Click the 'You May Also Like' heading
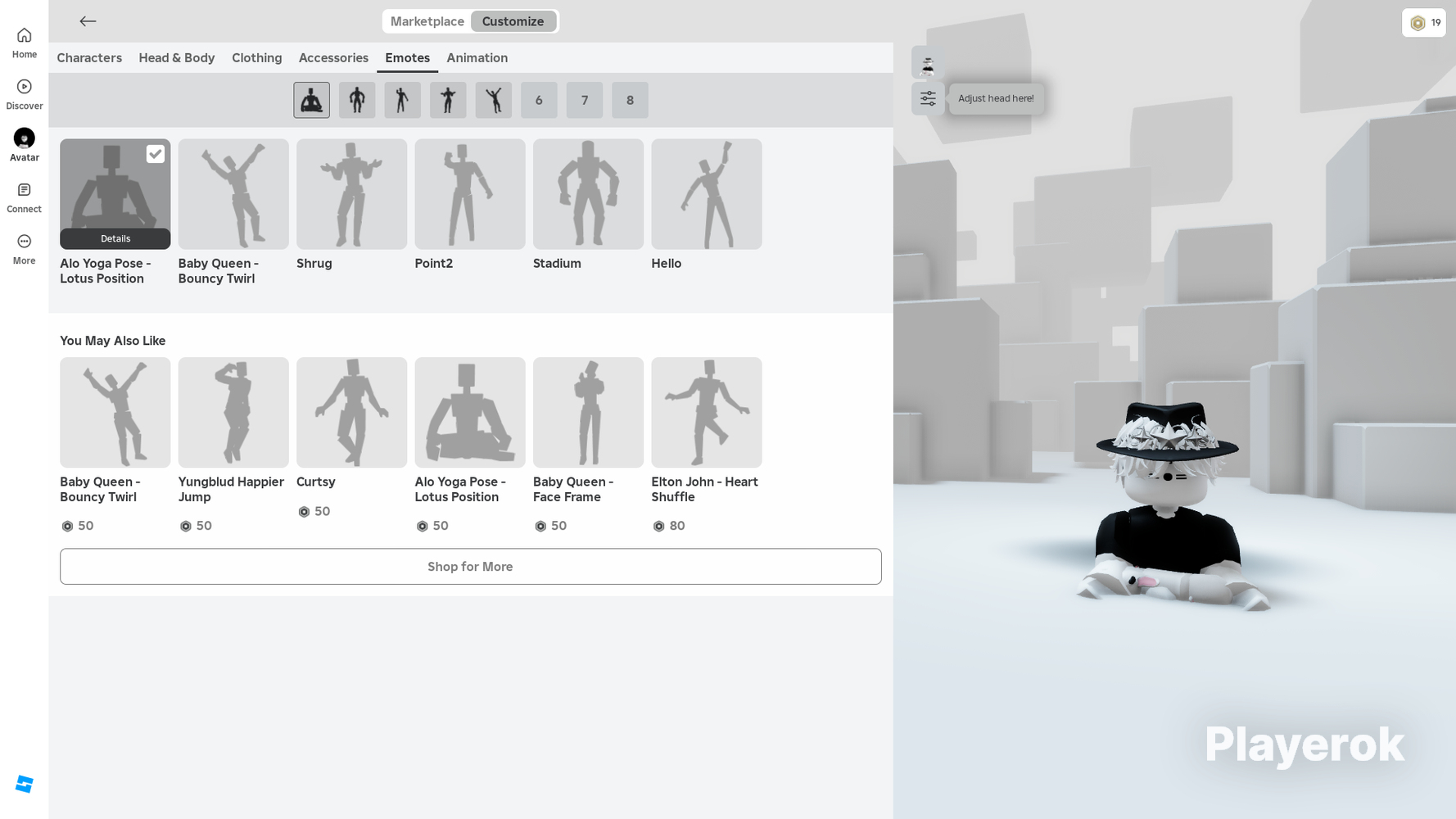 click(113, 341)
